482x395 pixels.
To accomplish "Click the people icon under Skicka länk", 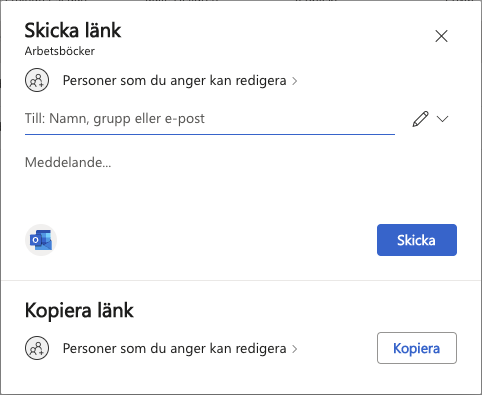I will (37, 80).
